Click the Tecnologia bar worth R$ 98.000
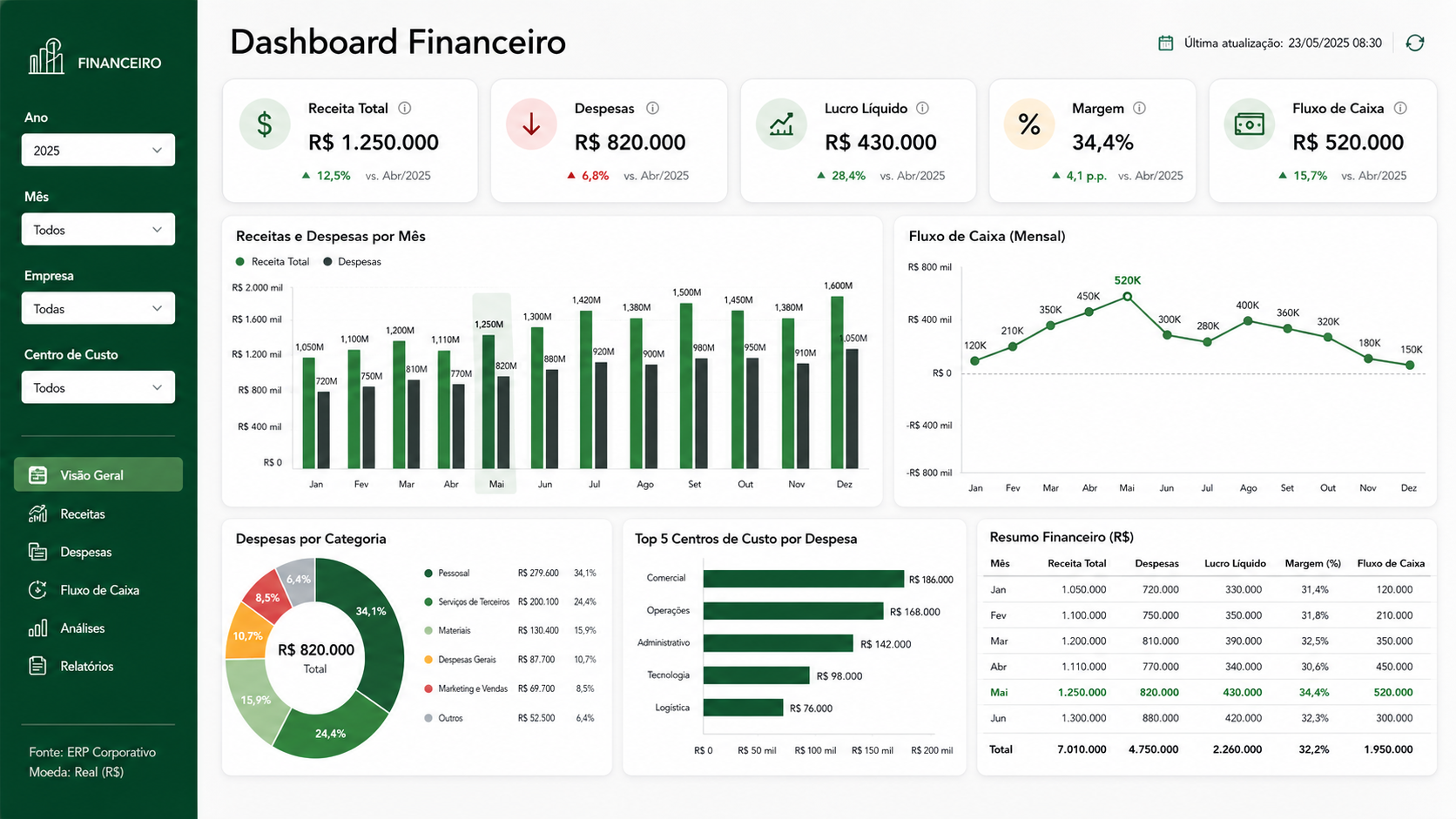 (x=757, y=675)
